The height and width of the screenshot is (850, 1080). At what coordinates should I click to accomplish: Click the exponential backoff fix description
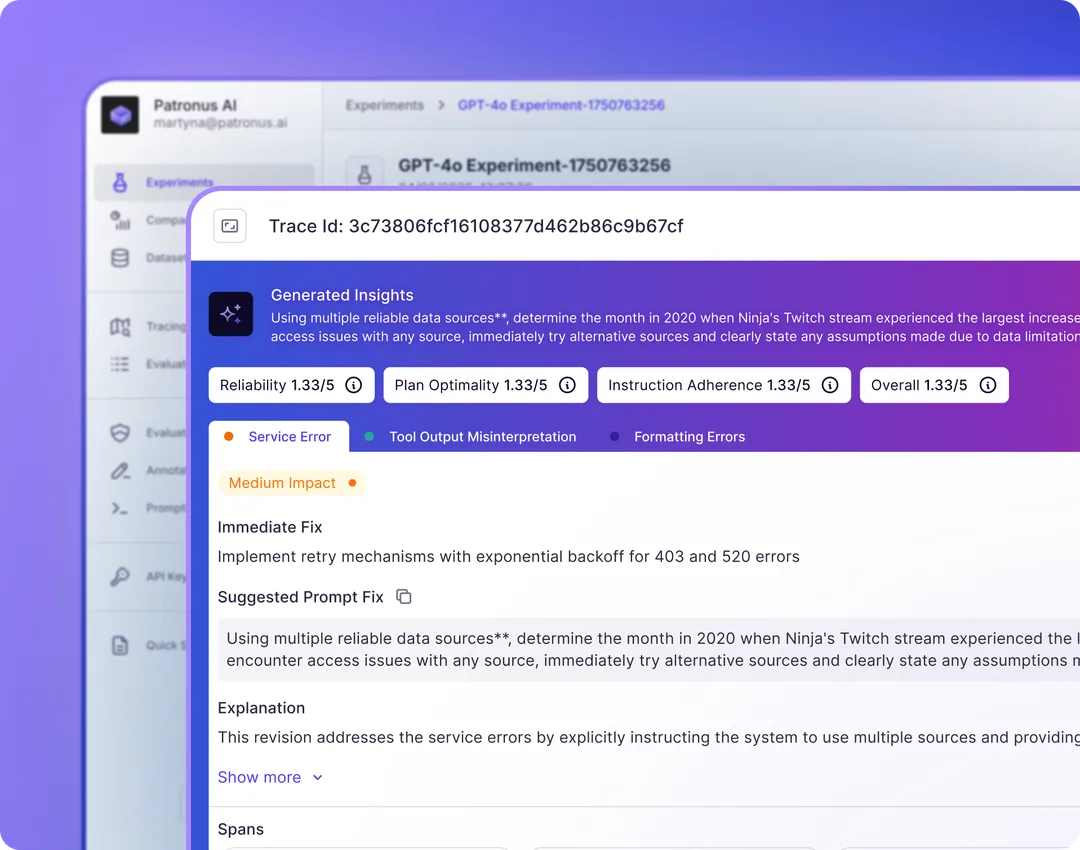[508, 557]
